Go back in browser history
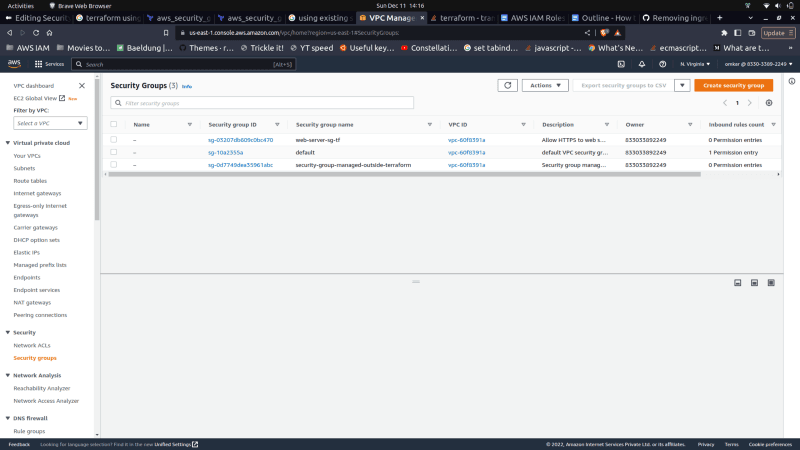The width and height of the screenshot is (800, 450). tap(10, 33)
